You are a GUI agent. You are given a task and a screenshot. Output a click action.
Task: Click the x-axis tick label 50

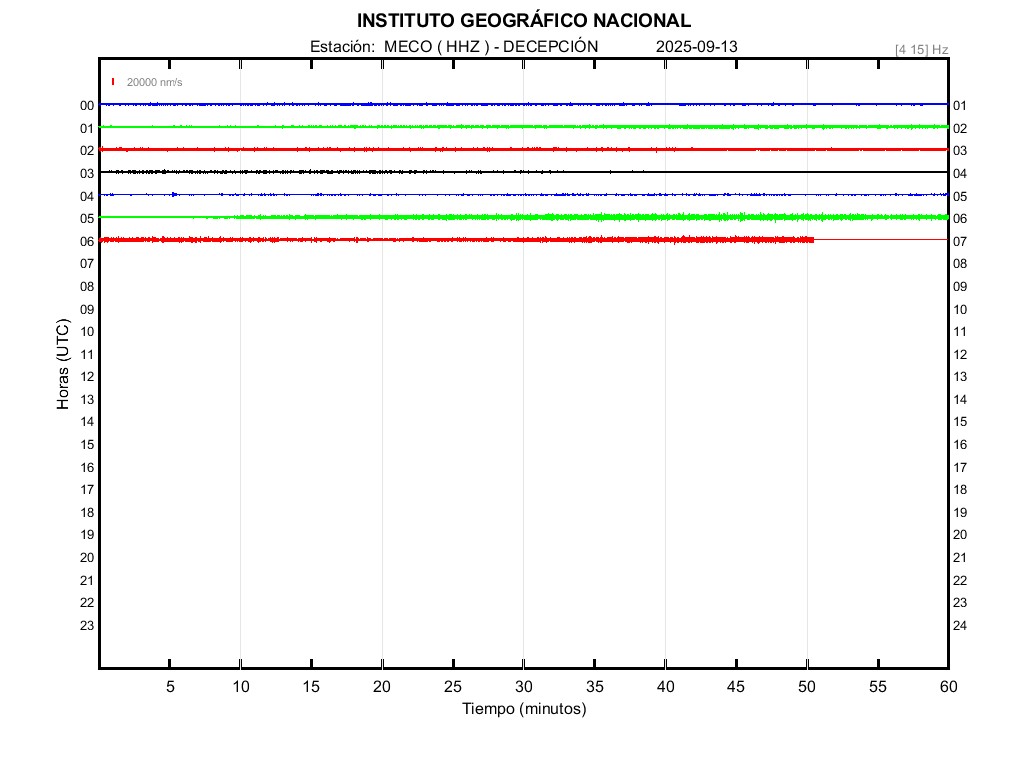pos(807,687)
